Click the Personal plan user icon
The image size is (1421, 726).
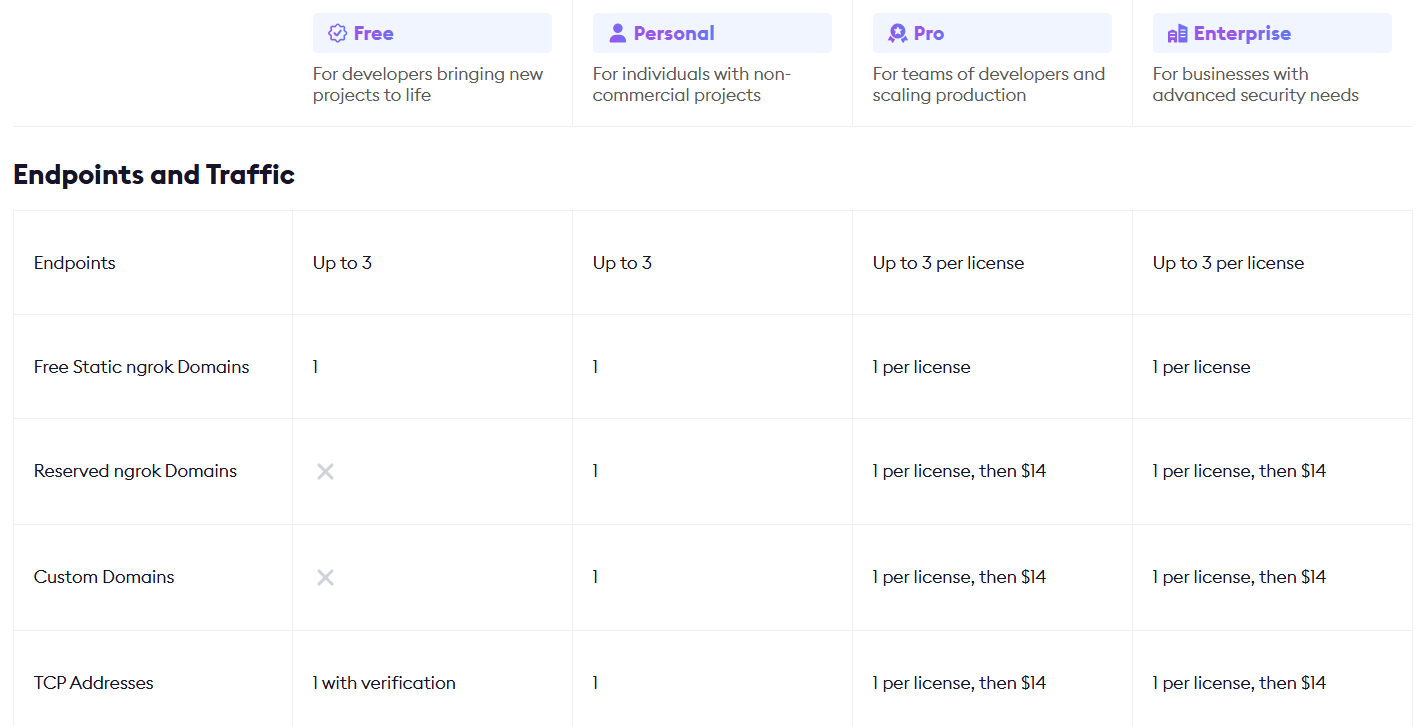[617, 33]
